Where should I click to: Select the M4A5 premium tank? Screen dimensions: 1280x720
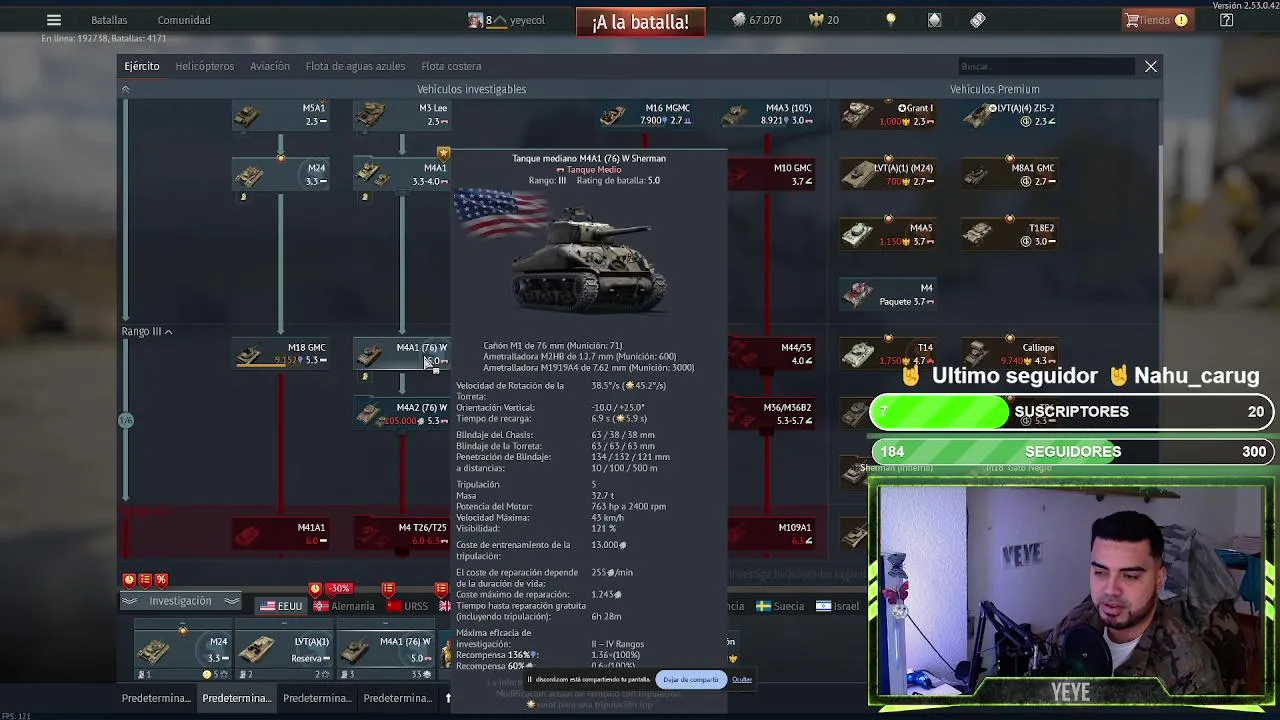tap(888, 235)
